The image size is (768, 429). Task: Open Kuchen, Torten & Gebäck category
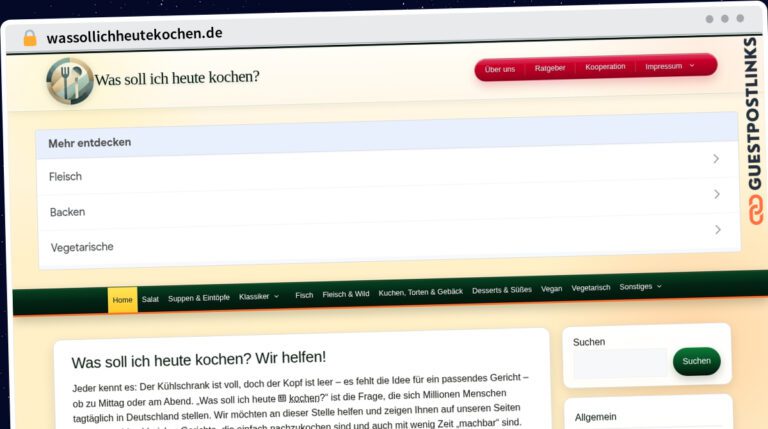420,292
